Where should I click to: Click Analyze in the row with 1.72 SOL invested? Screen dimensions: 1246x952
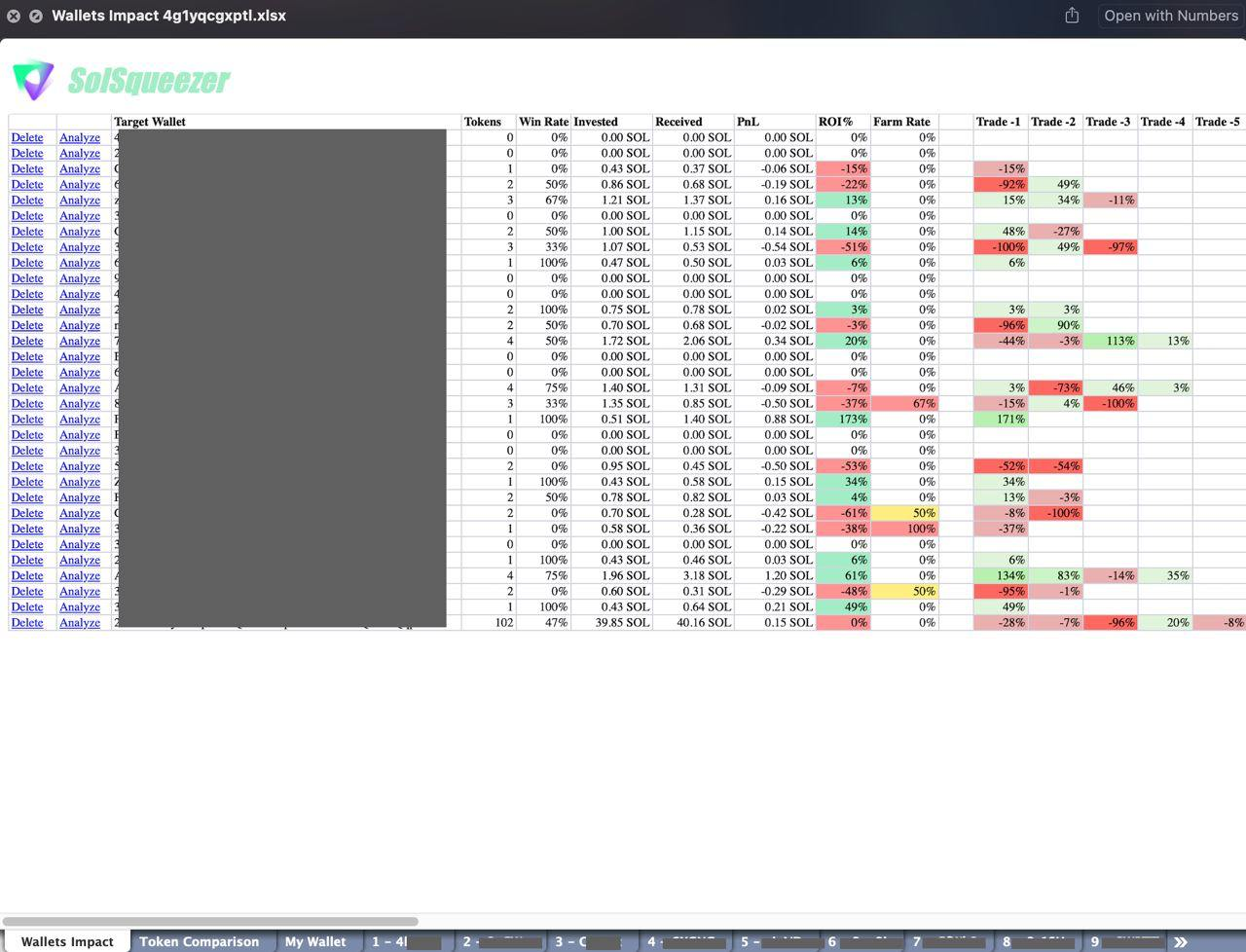80,342
